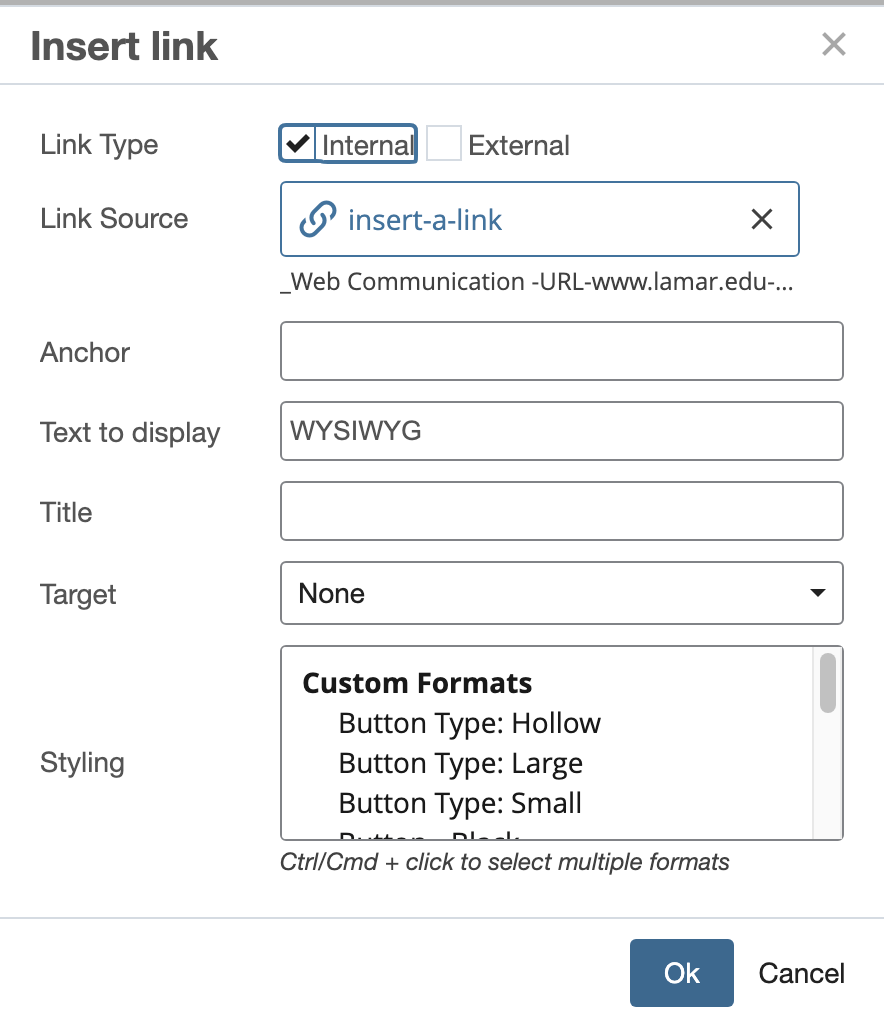Cancel the link insertion
This screenshot has width=884, height=1022.
click(800, 972)
